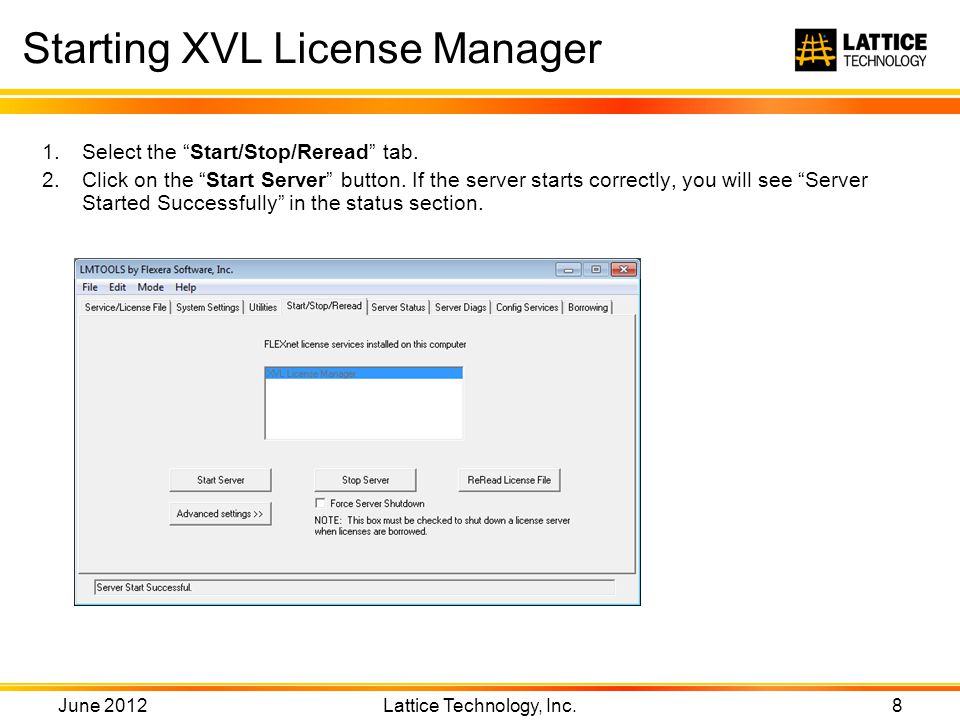Switch to the Server Status tab
The width and height of the screenshot is (960, 720).
point(398,307)
